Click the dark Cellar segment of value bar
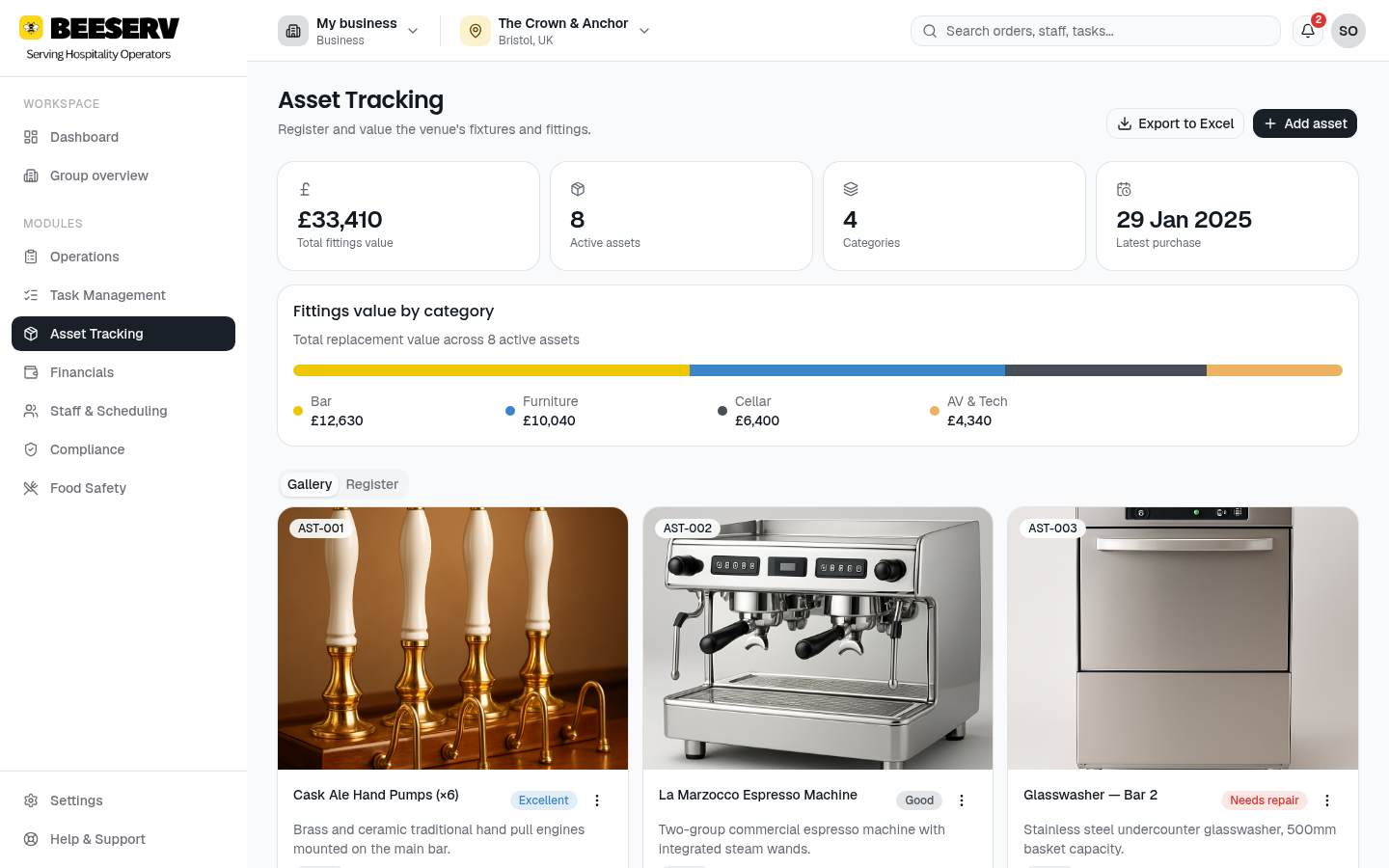 pyautogui.click(x=1105, y=370)
